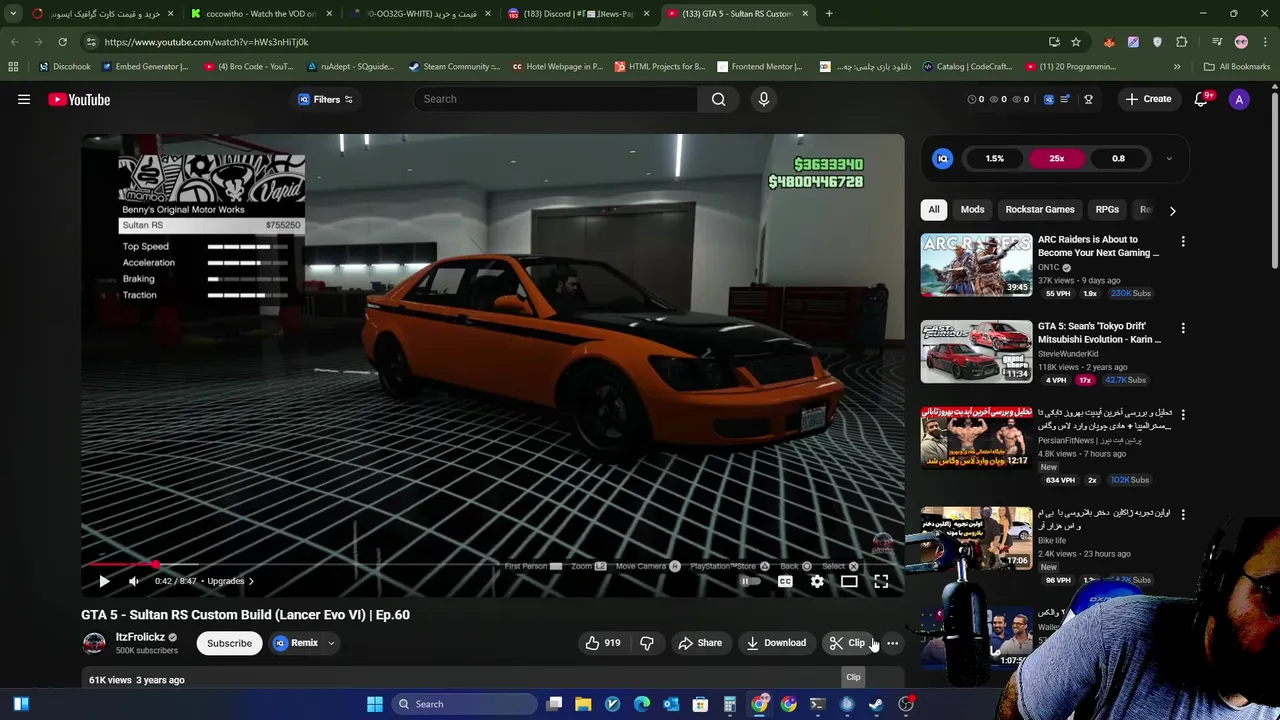Click the magnifier search submit icon
Viewport: 1280px width, 720px height.
click(718, 99)
